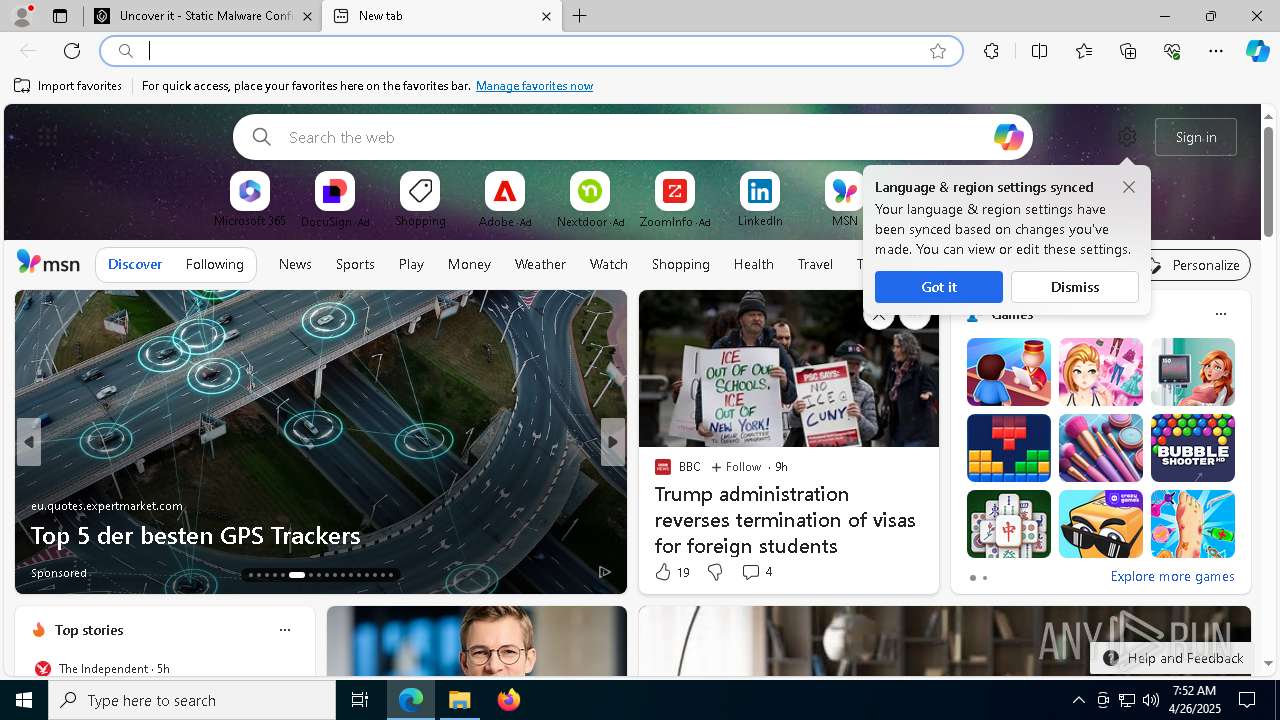This screenshot has height=720, width=1280.
Task: Refresh the page with the reload icon
Action: (x=72, y=51)
